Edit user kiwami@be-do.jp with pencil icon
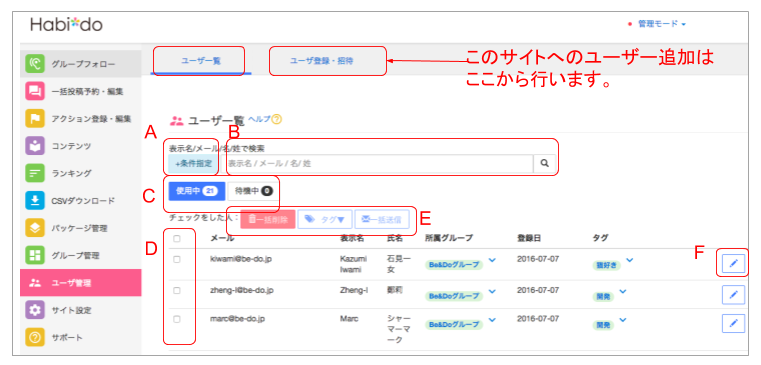761x365 pixels. (733, 263)
